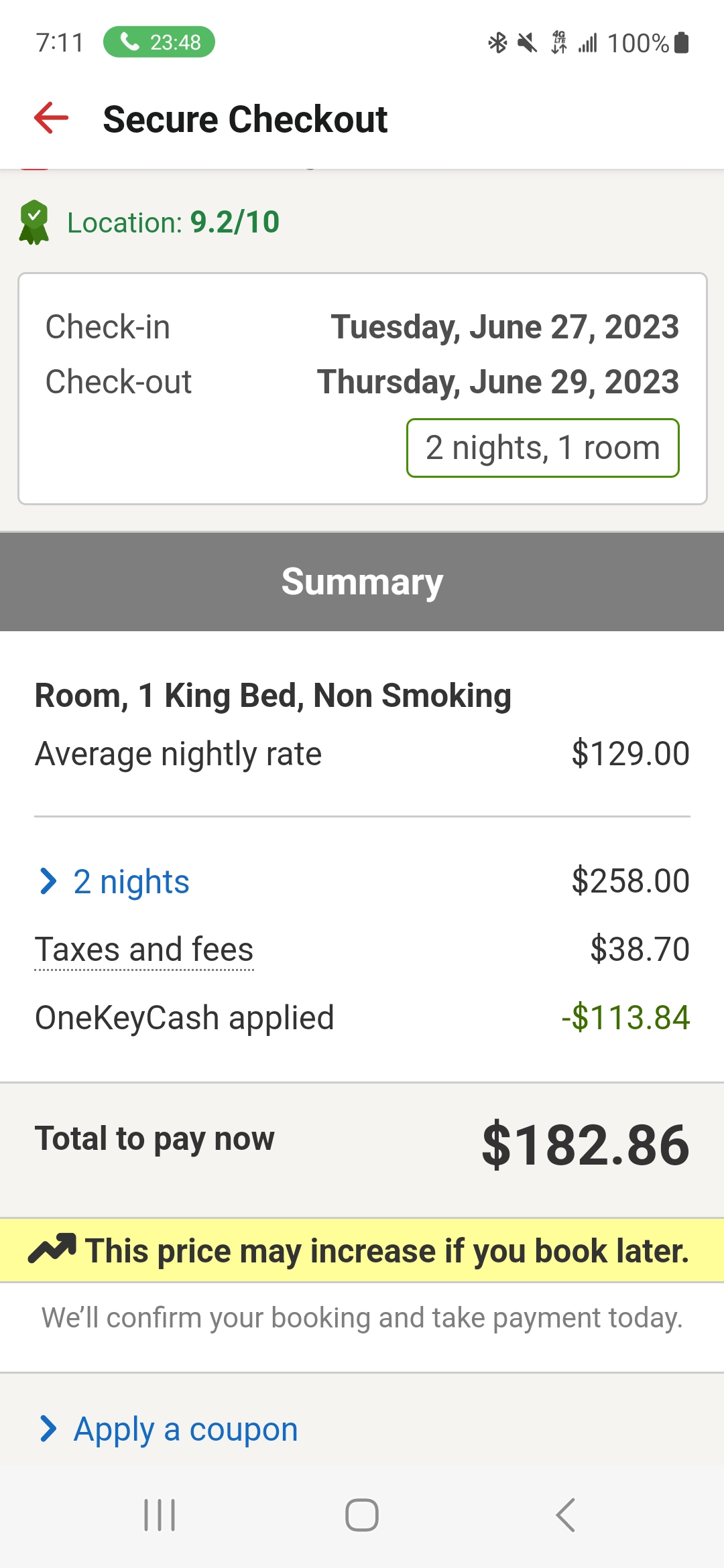Tap the 2 nights, 1 room box

pyautogui.click(x=542, y=448)
